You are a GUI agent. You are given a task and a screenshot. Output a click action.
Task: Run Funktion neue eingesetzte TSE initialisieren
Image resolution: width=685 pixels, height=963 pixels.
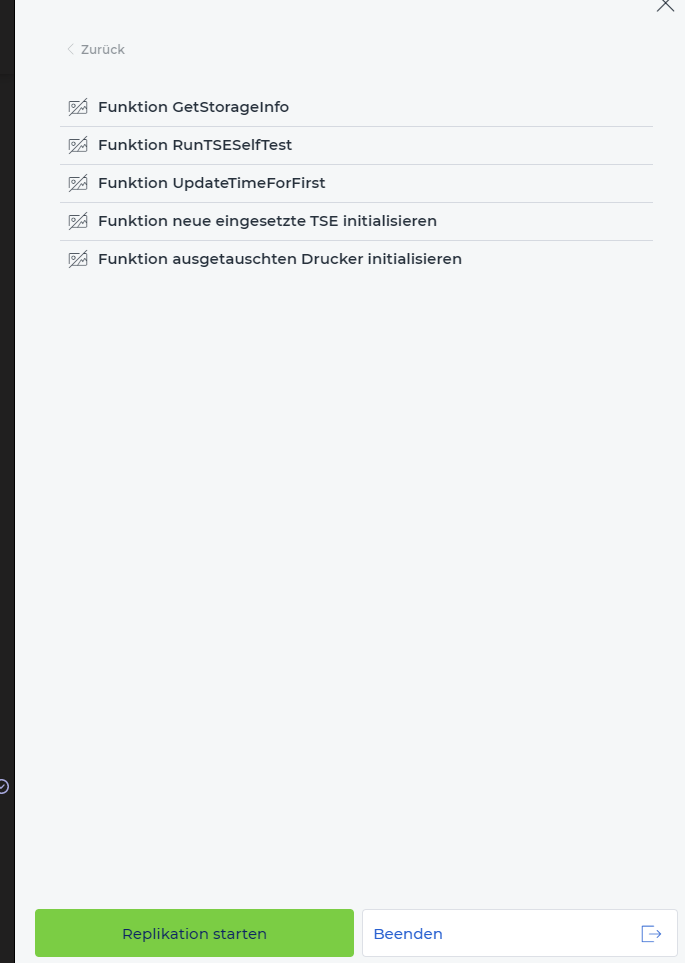(x=356, y=222)
